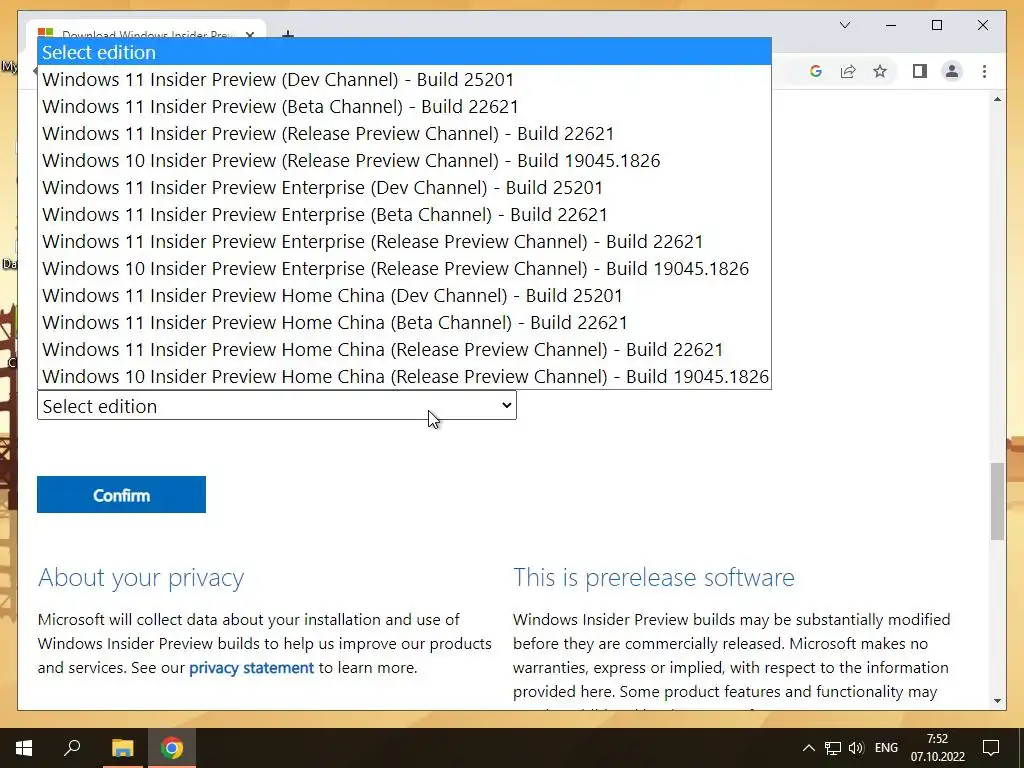The height and width of the screenshot is (768, 1024).
Task: Click the Google icon in address bar
Action: coord(816,71)
